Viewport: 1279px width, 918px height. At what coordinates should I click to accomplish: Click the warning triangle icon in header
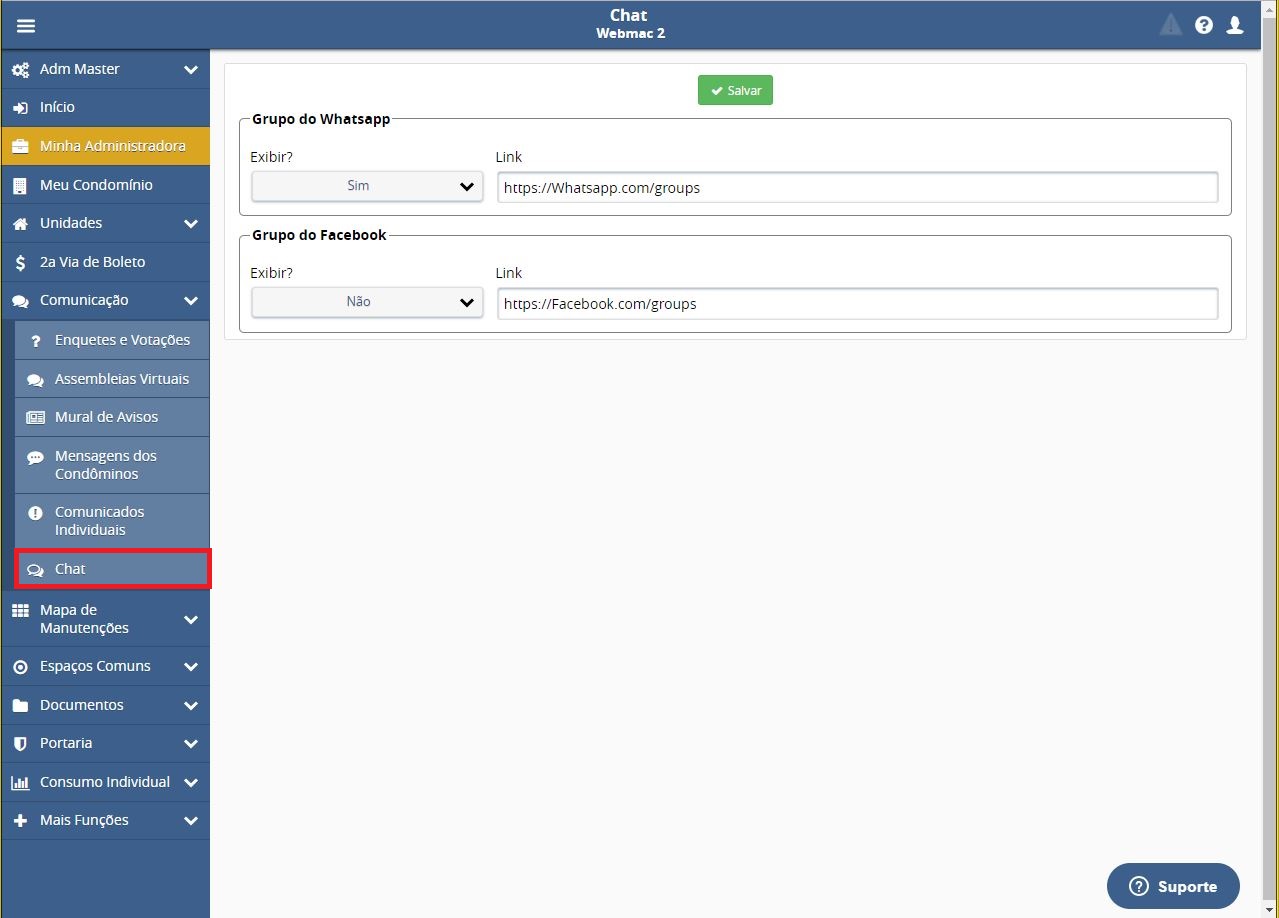point(1170,25)
